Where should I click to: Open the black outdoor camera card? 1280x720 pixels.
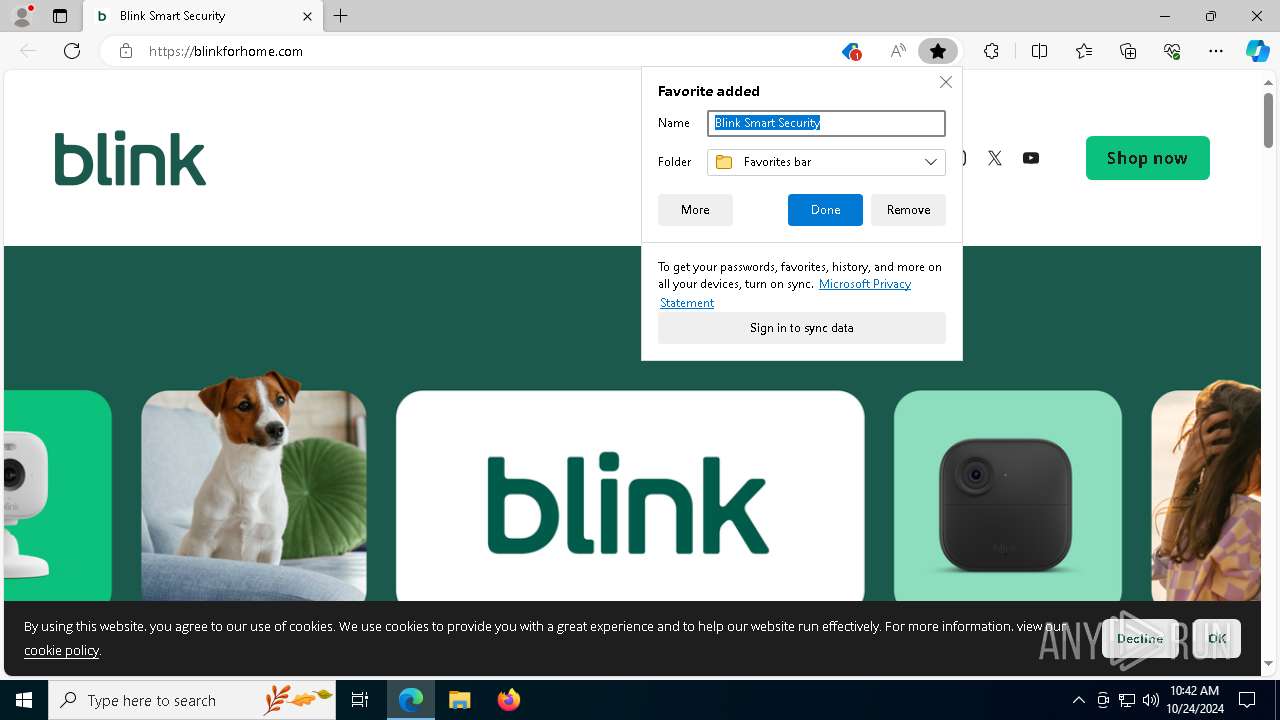tap(1008, 495)
